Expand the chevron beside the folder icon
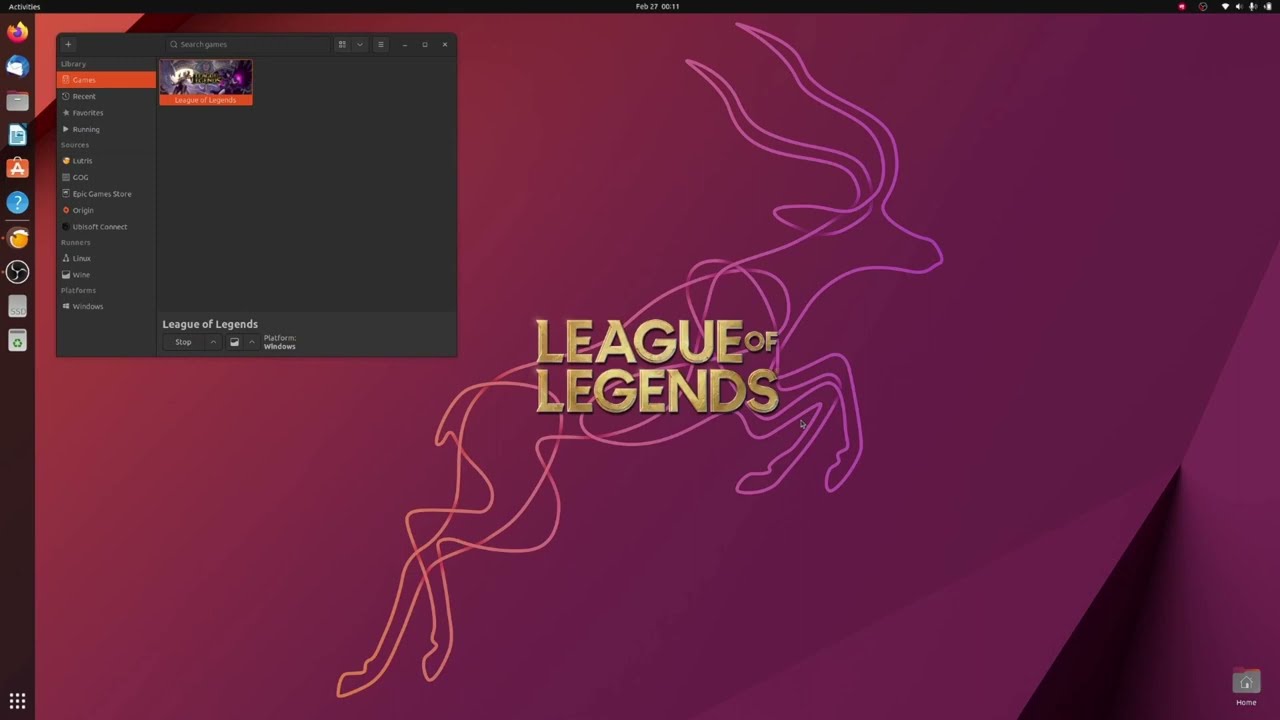 (252, 342)
